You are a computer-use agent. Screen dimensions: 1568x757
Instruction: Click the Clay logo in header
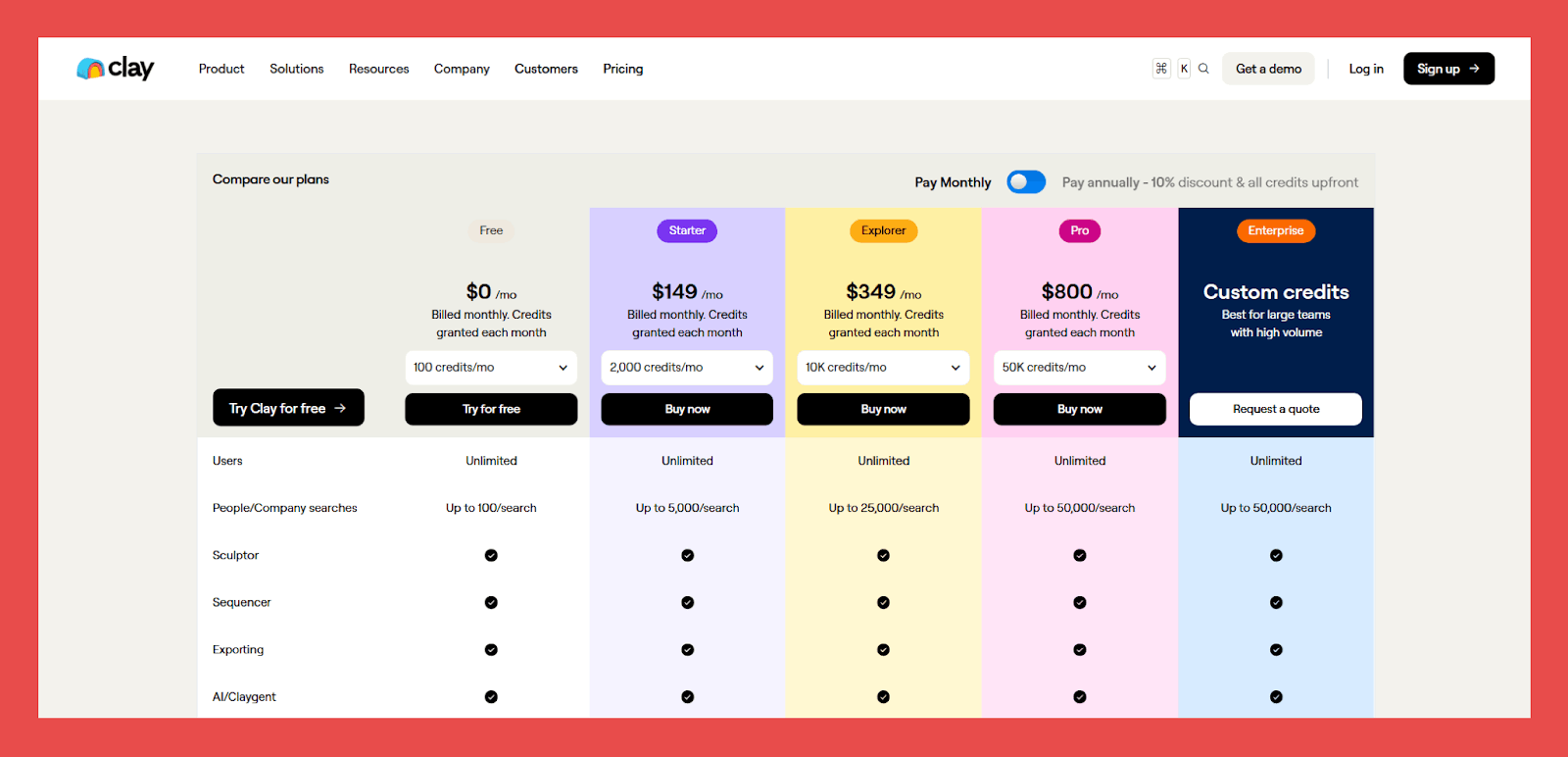116,69
